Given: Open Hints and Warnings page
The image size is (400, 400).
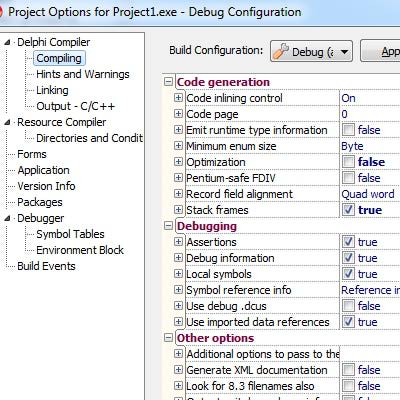Looking at the screenshot, I should [x=83, y=74].
